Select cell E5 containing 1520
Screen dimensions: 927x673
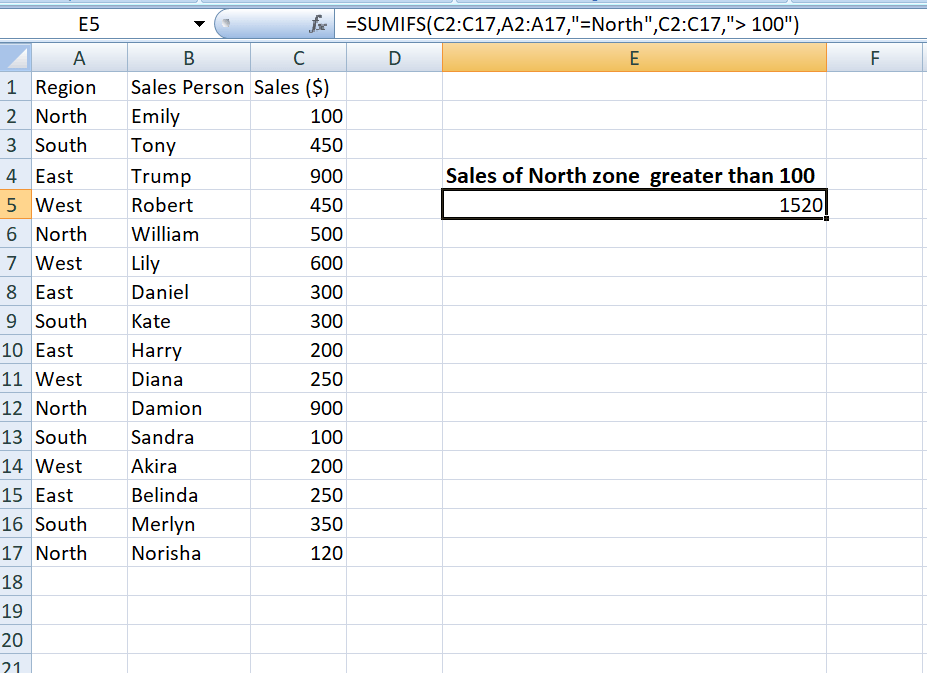tap(634, 204)
